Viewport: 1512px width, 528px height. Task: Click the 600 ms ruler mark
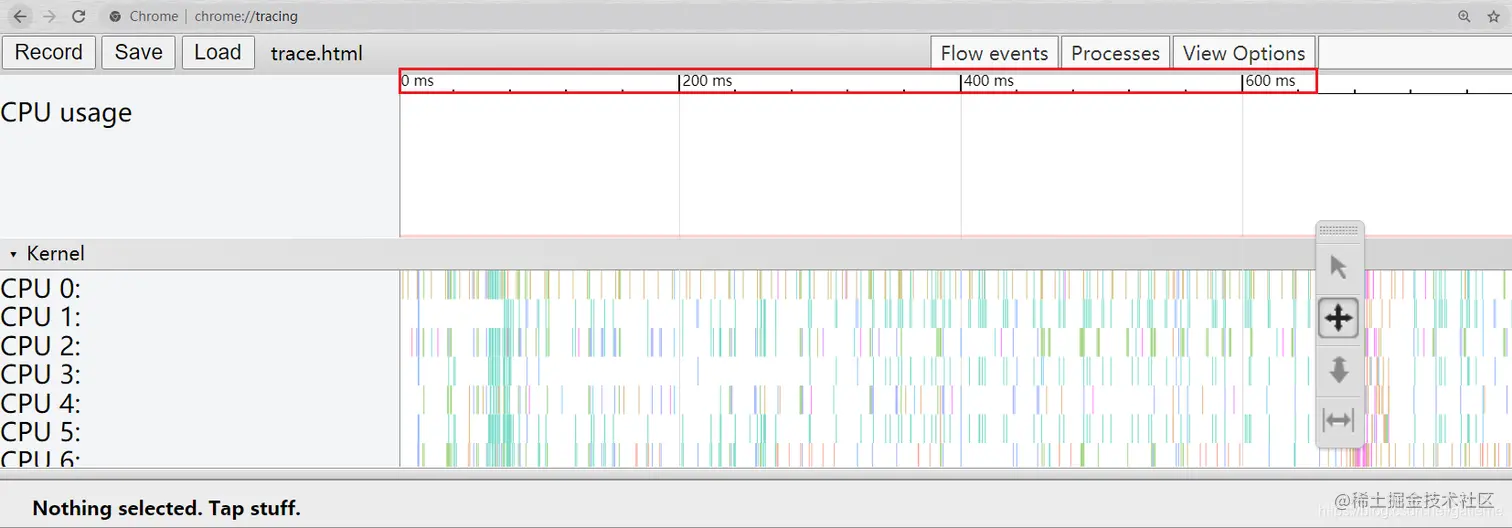[x=1270, y=81]
